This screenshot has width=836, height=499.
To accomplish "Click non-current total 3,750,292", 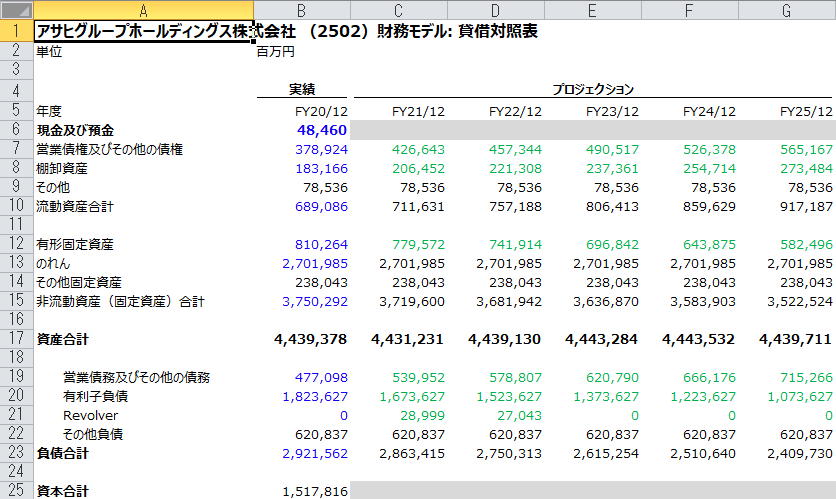I will [x=315, y=302].
